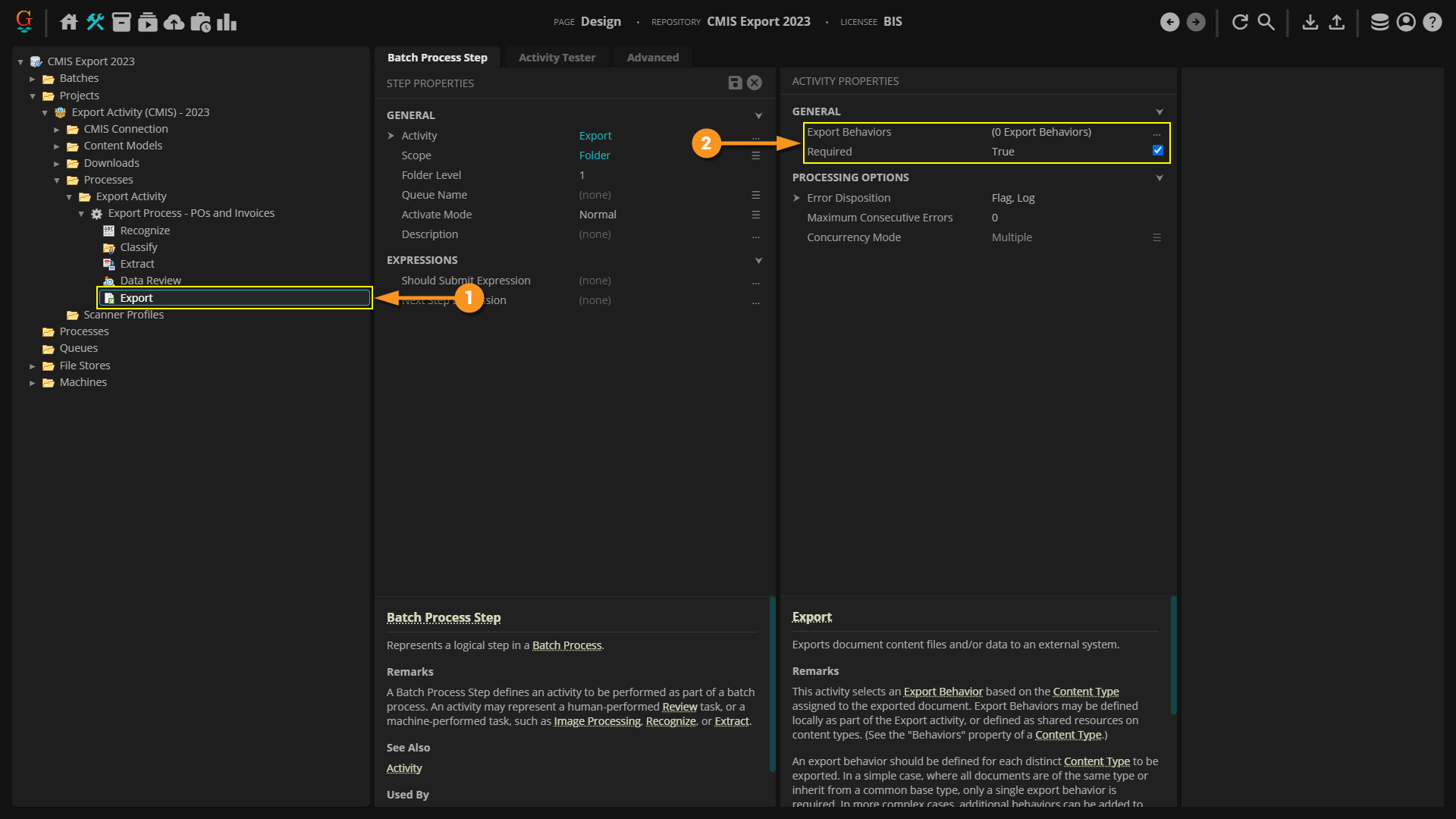The width and height of the screenshot is (1456, 819).
Task: Open the user account icon
Action: click(x=1406, y=22)
